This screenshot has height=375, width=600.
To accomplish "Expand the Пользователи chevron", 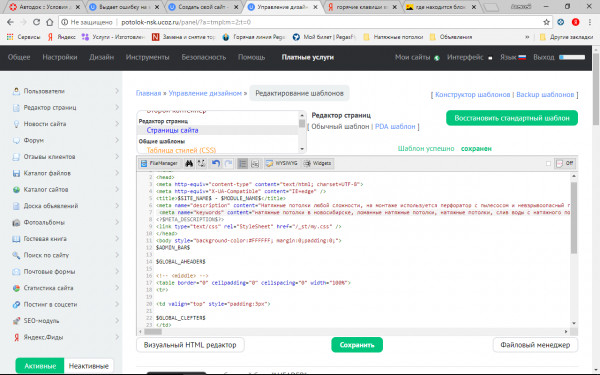I will point(117,91).
